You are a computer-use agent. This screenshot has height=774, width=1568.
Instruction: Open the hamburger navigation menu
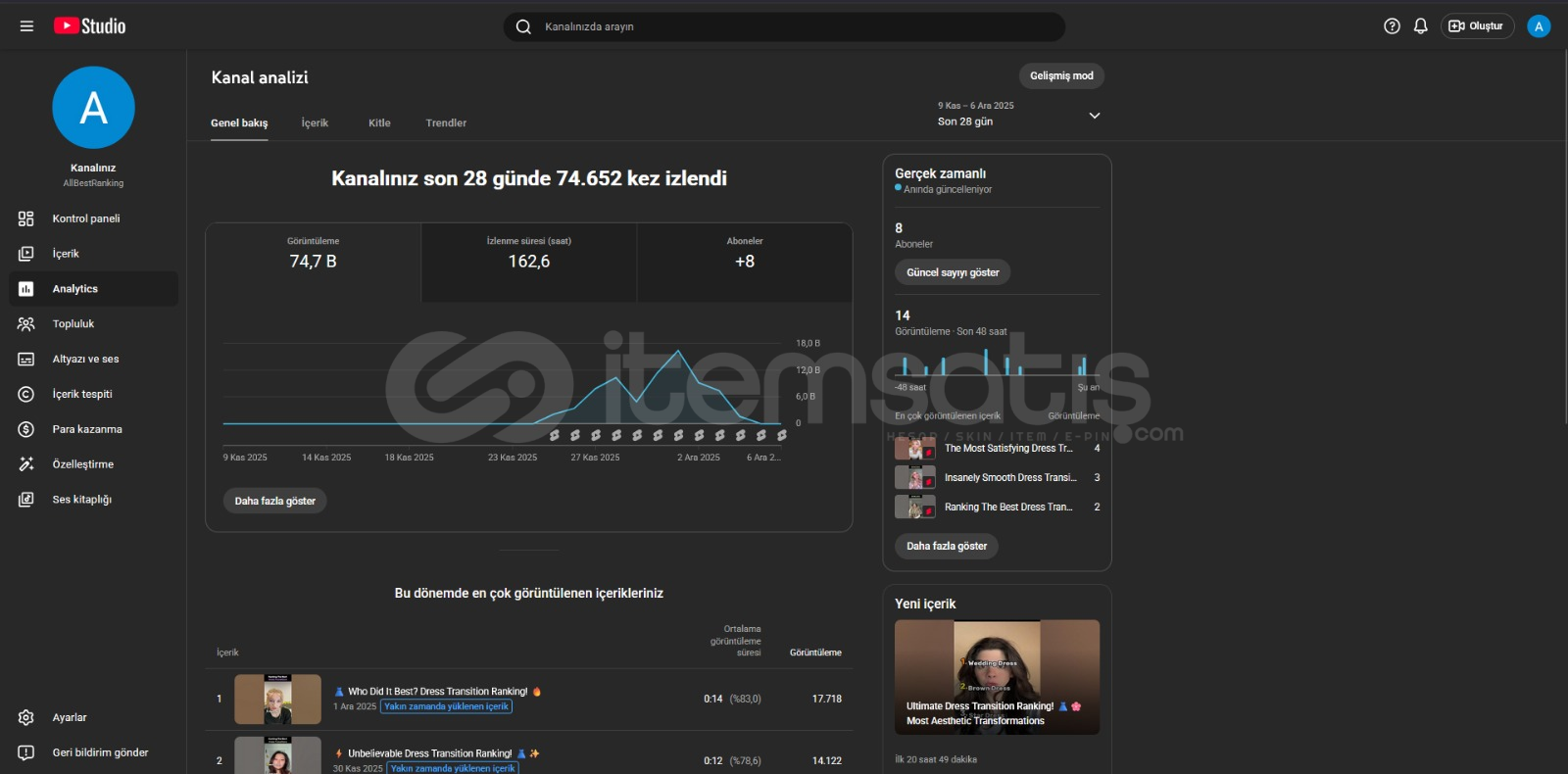tap(26, 26)
